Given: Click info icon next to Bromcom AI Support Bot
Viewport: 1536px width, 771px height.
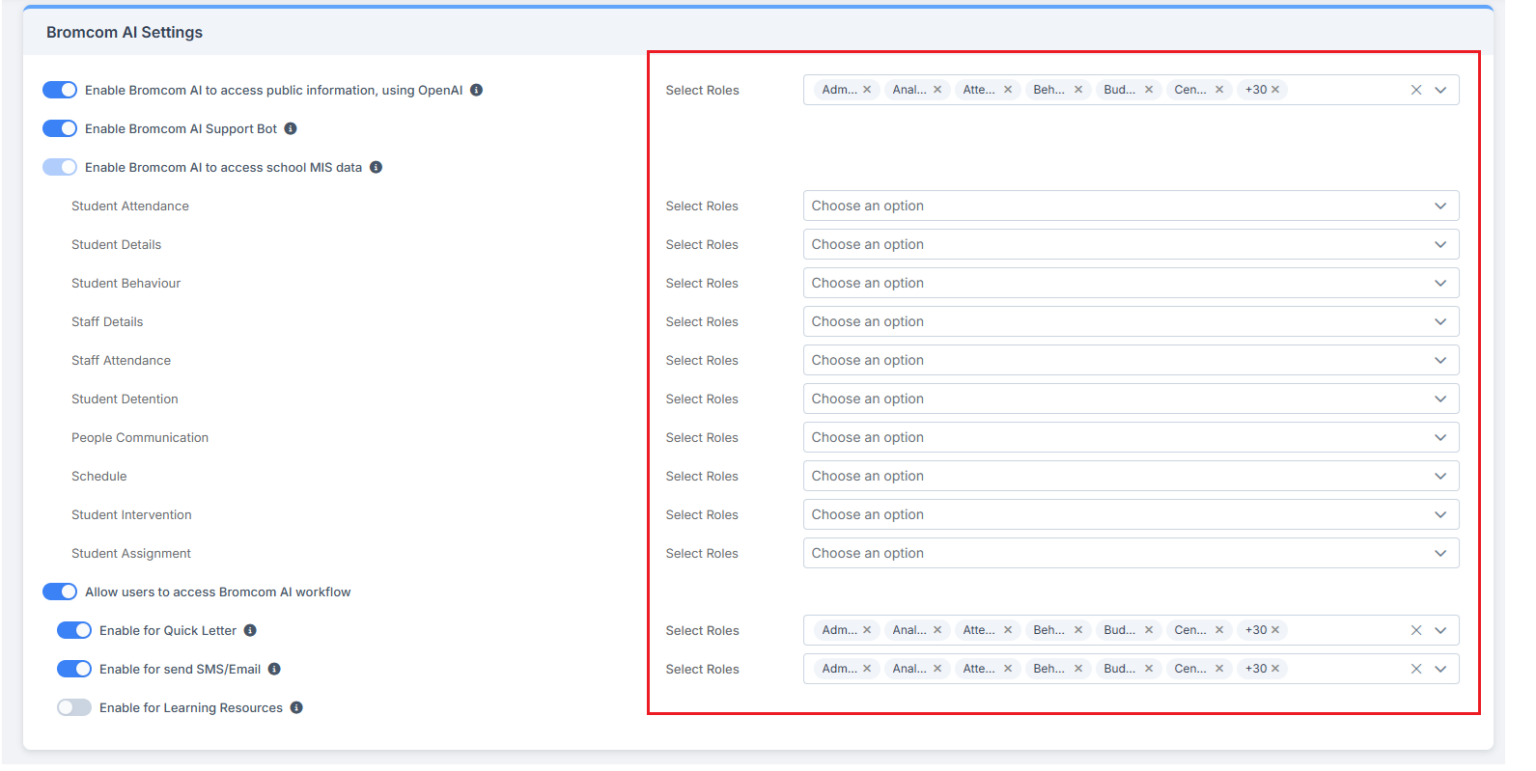Looking at the screenshot, I should point(290,129).
